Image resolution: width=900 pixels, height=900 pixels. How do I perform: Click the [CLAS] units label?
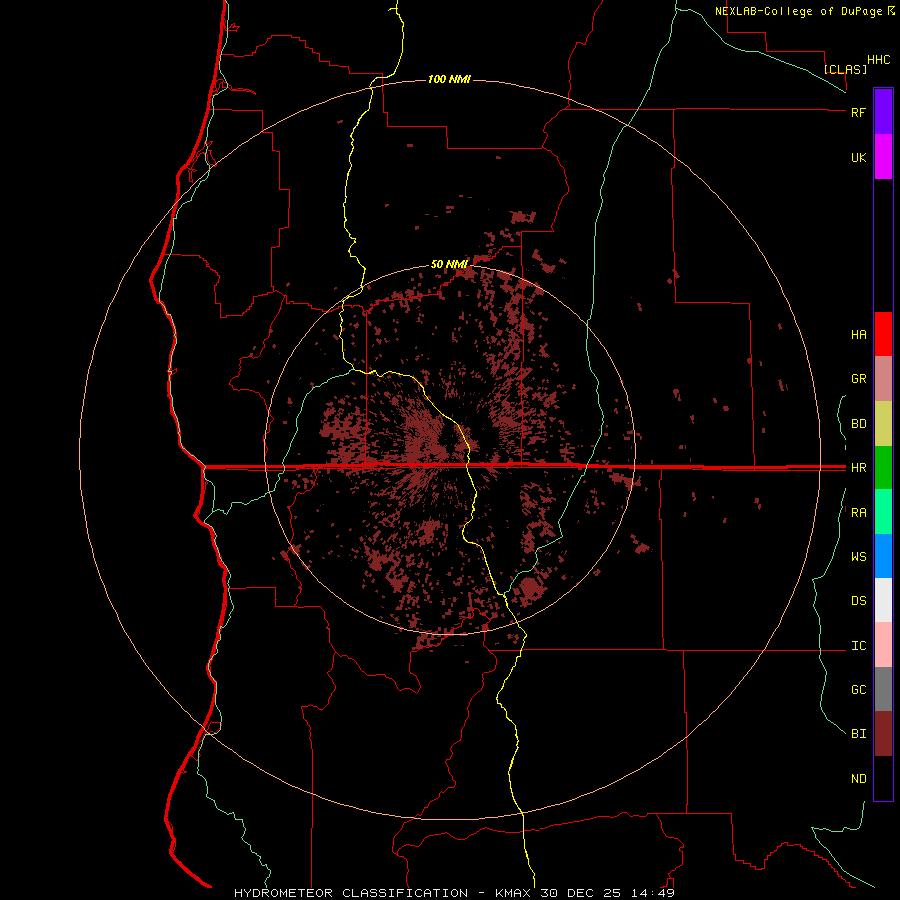pos(845,69)
